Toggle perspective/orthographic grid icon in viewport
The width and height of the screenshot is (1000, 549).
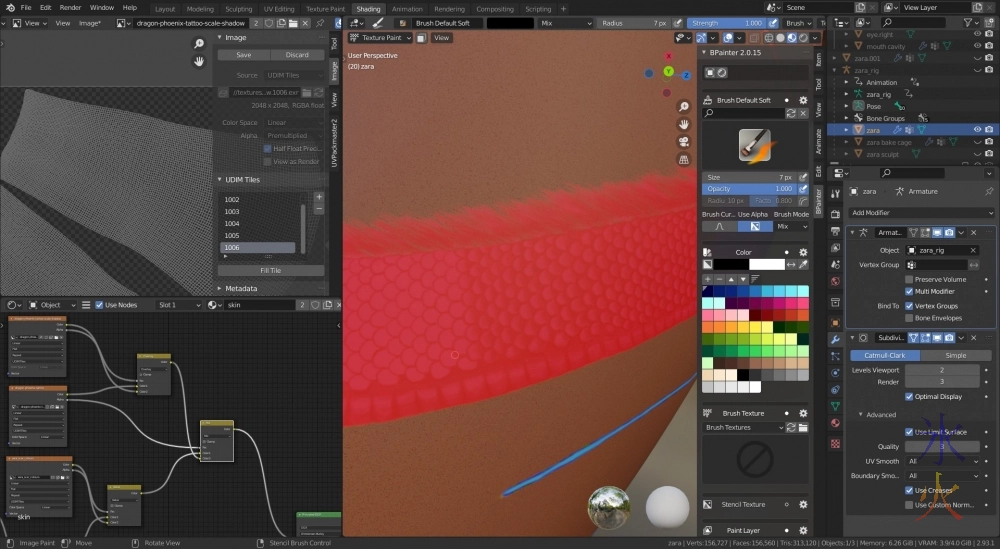coord(683,158)
